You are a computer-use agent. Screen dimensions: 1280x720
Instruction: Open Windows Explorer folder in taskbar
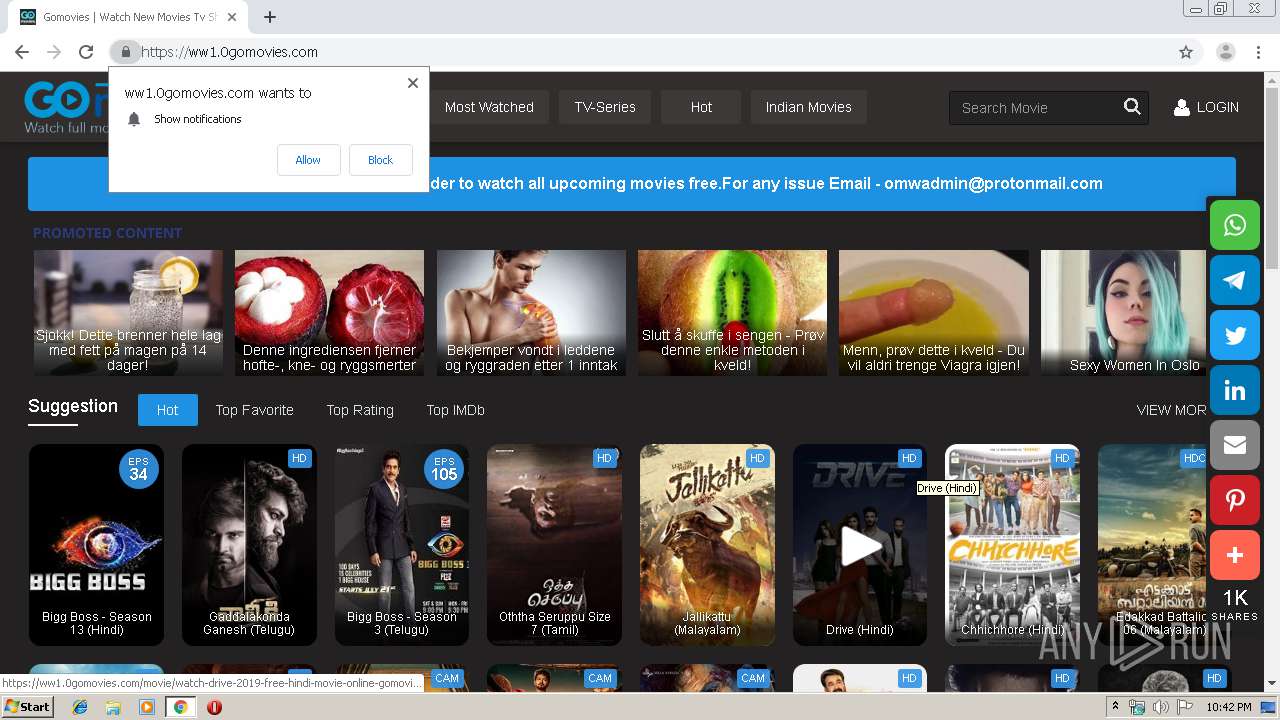(x=113, y=707)
